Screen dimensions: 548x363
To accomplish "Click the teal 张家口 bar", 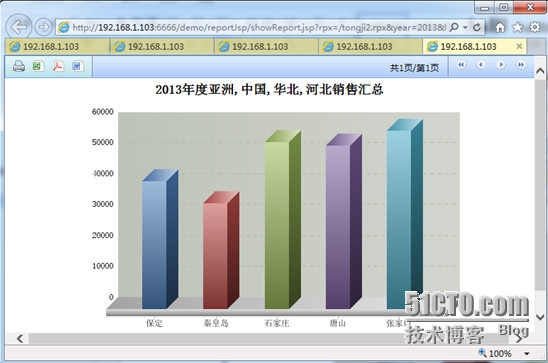I will click(x=405, y=214).
